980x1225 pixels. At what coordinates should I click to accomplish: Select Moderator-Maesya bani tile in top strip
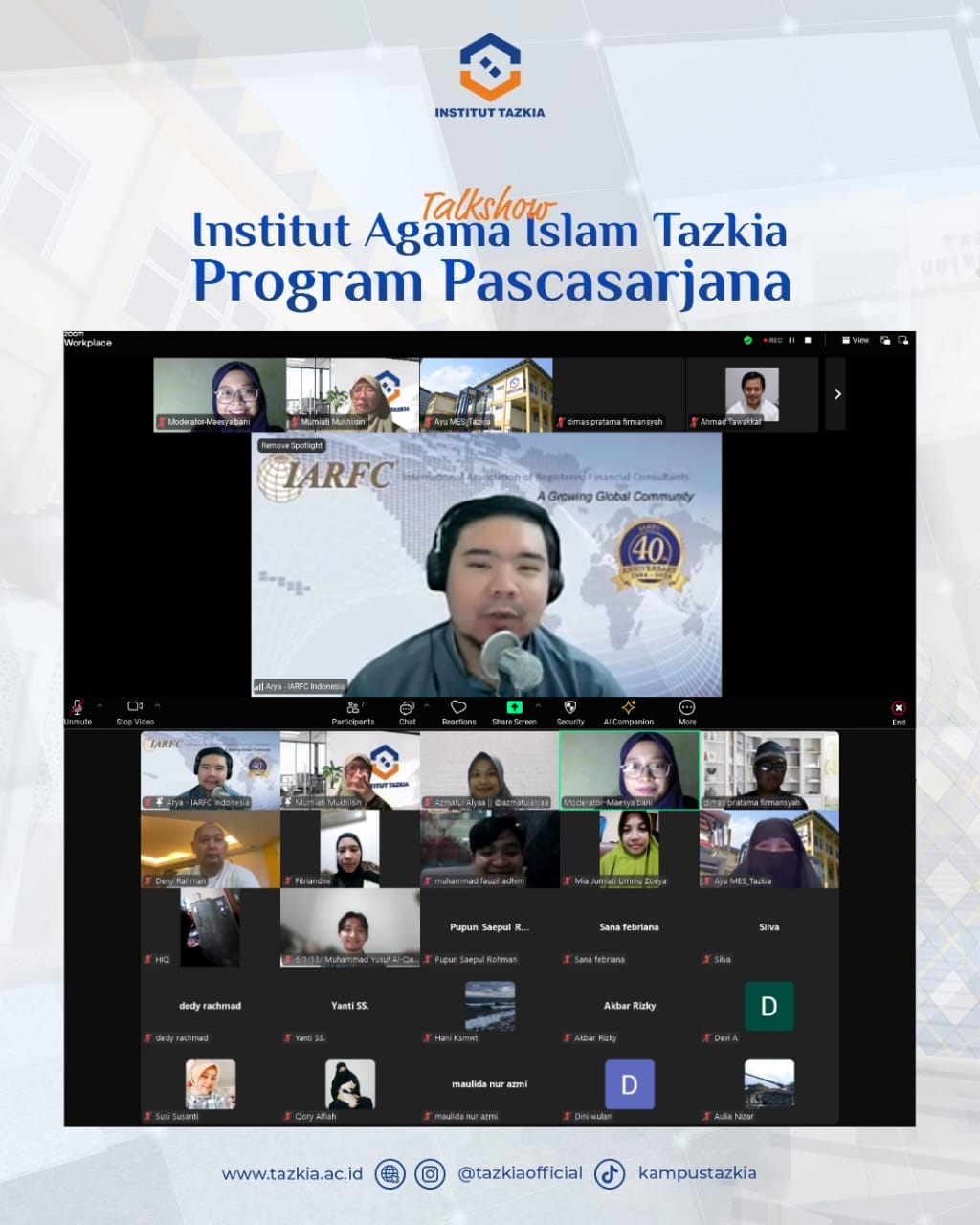pos(220,394)
